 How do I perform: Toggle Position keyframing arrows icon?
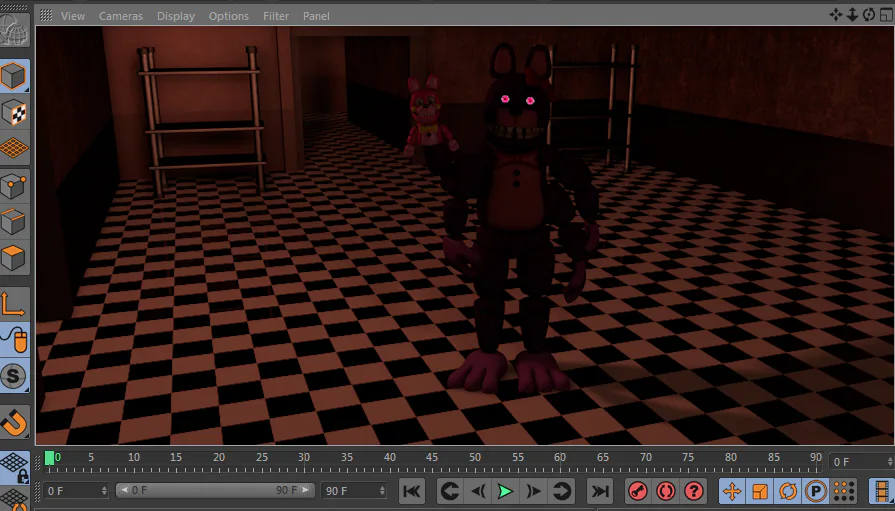(x=732, y=491)
